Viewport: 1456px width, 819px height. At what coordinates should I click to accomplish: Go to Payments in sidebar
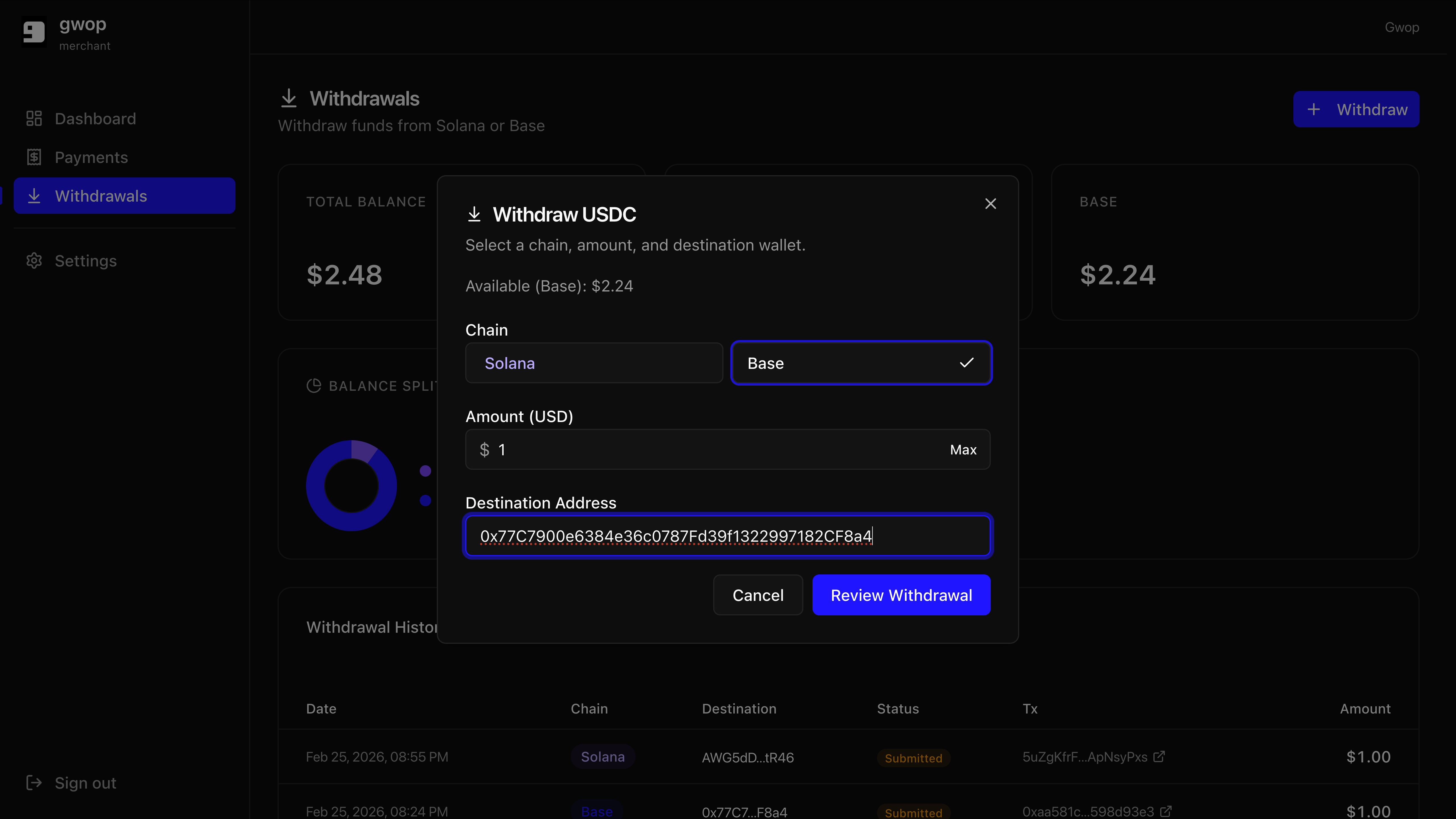(x=91, y=157)
